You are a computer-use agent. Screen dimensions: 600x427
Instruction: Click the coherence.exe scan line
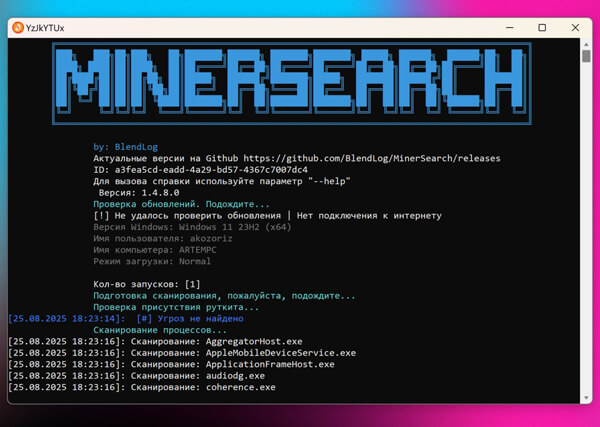(142, 387)
